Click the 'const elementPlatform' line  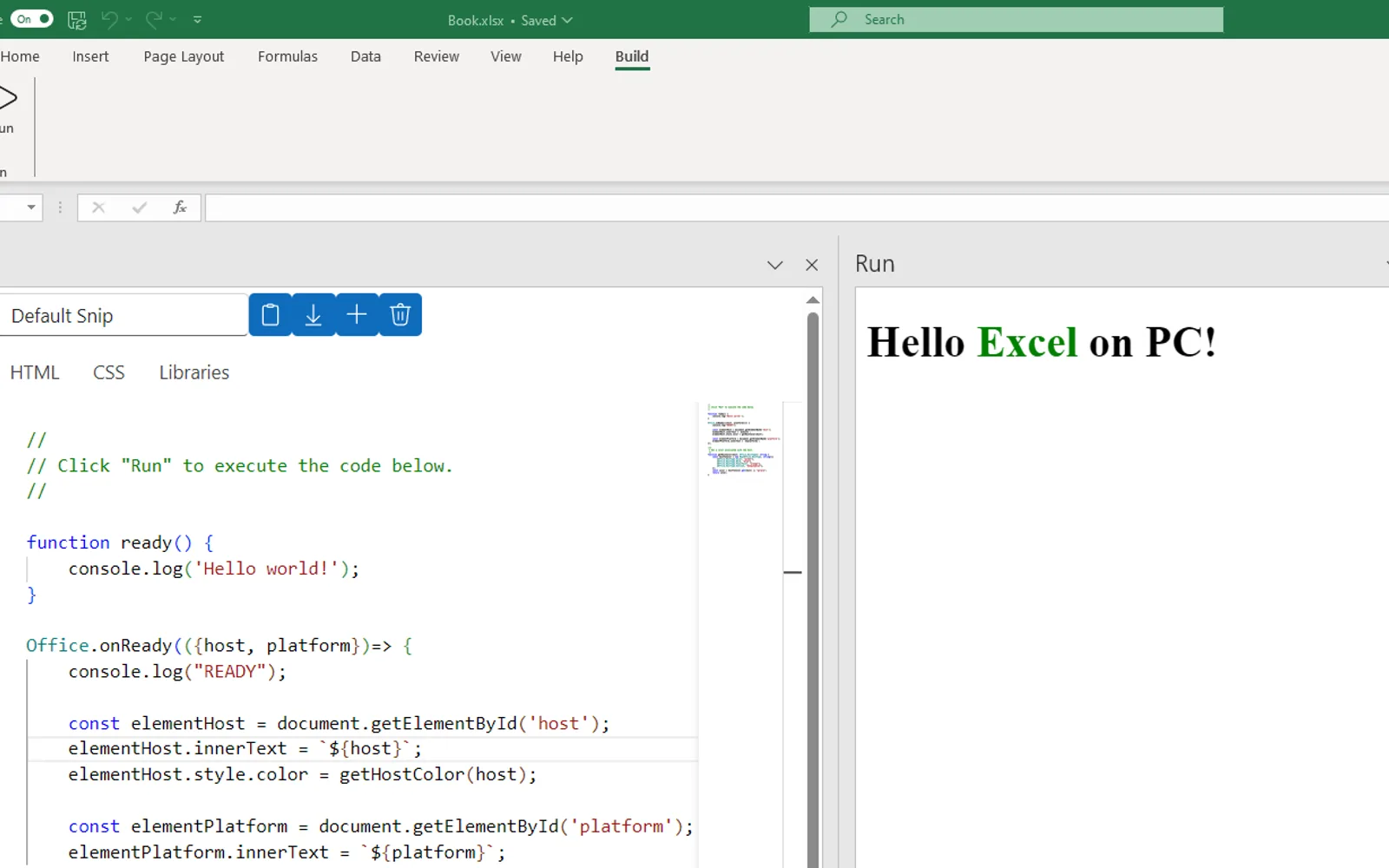381,826
